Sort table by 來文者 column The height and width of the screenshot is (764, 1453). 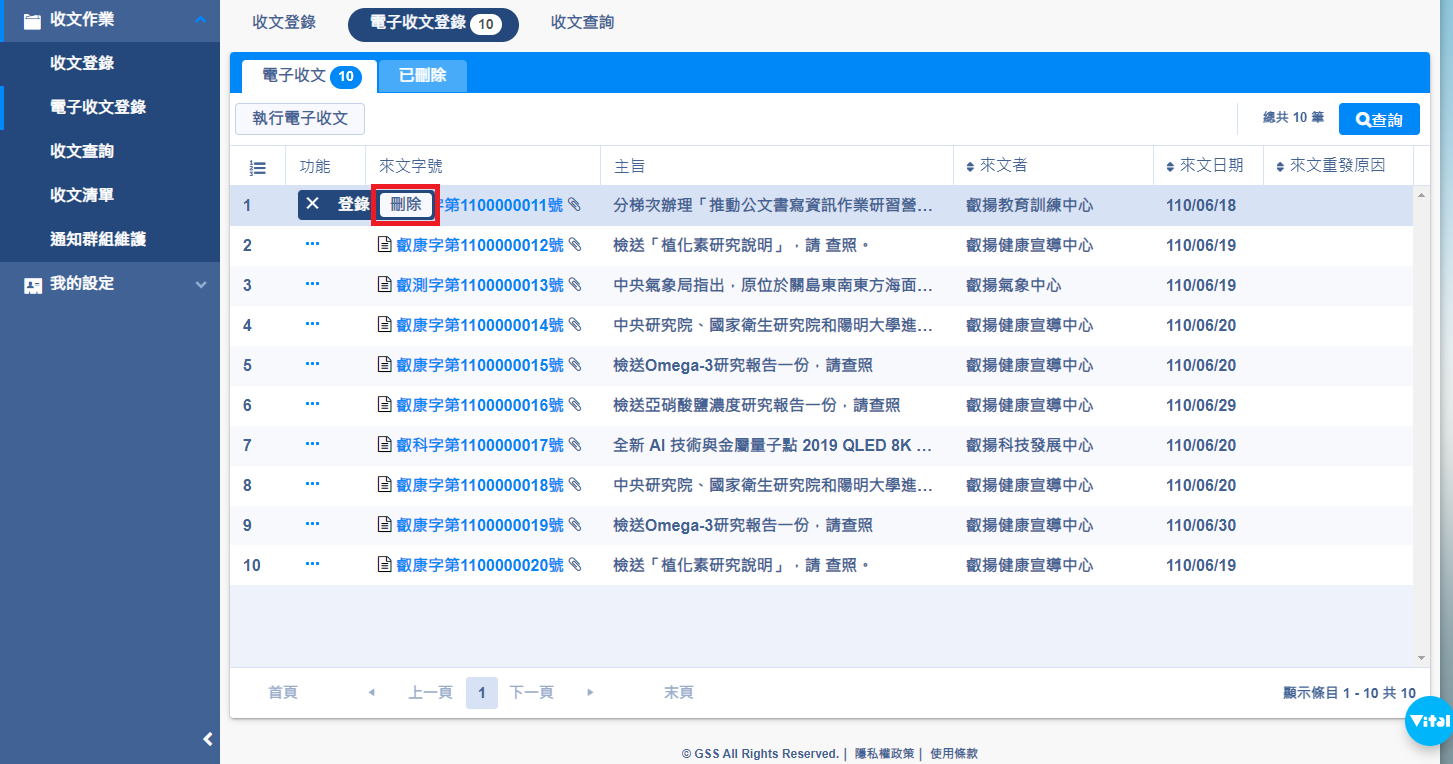point(996,166)
